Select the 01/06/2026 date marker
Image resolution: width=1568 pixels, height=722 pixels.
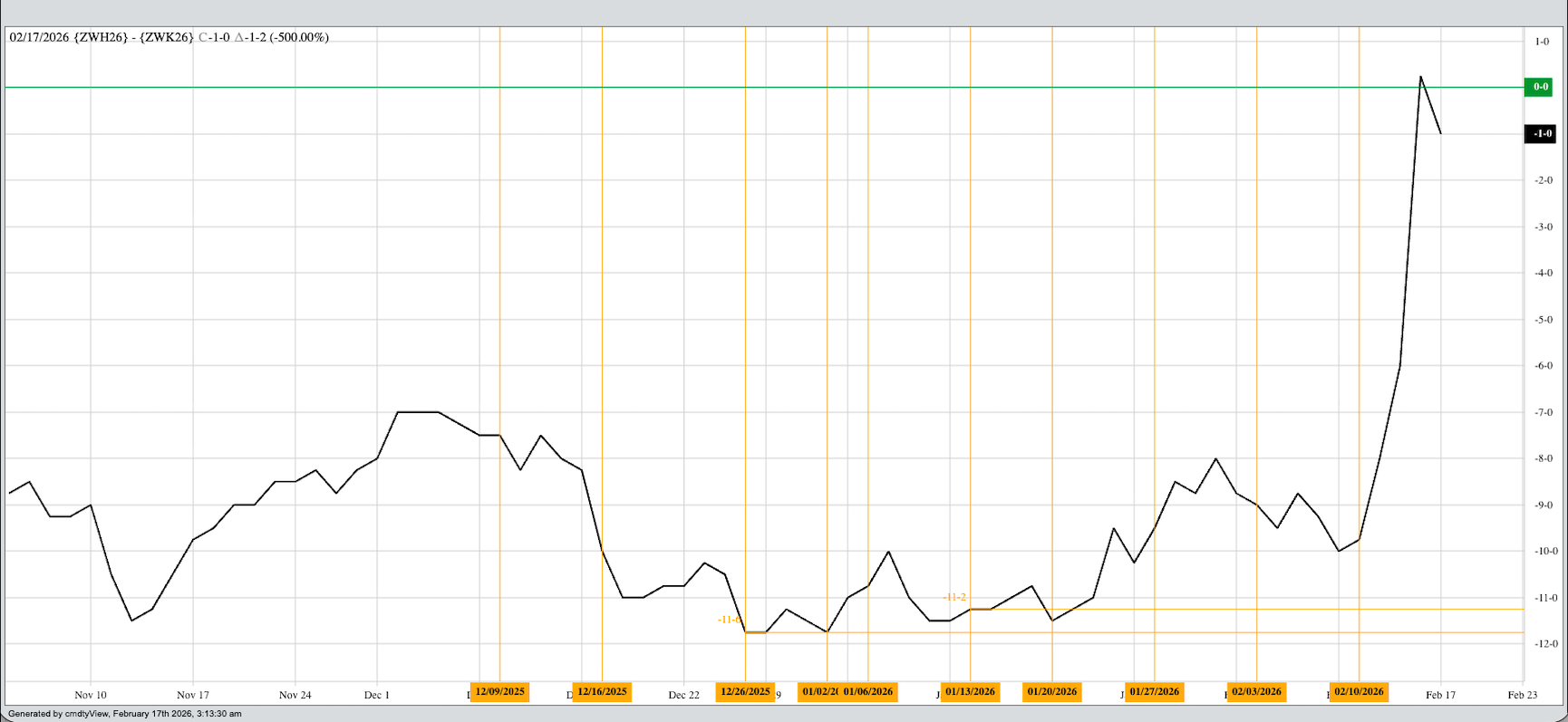pyautogui.click(x=868, y=692)
